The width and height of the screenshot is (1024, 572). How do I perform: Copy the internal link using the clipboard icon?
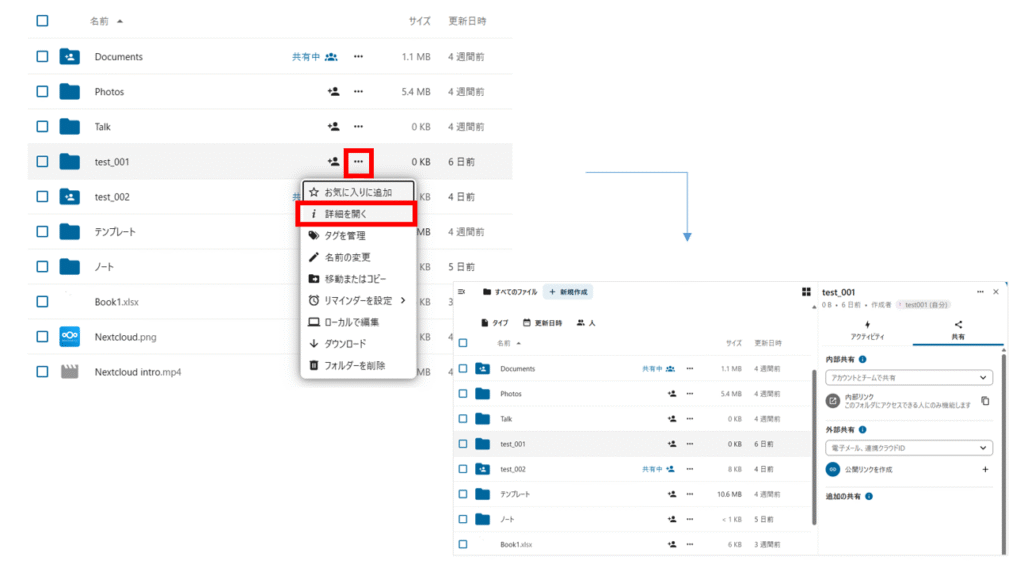point(985,401)
